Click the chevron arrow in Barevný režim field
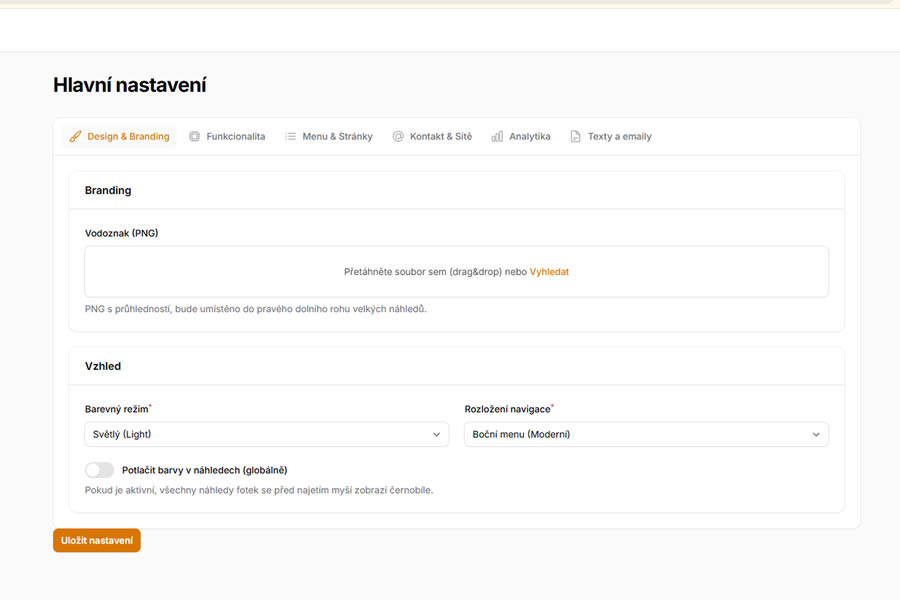The width and height of the screenshot is (900, 600). 436,434
